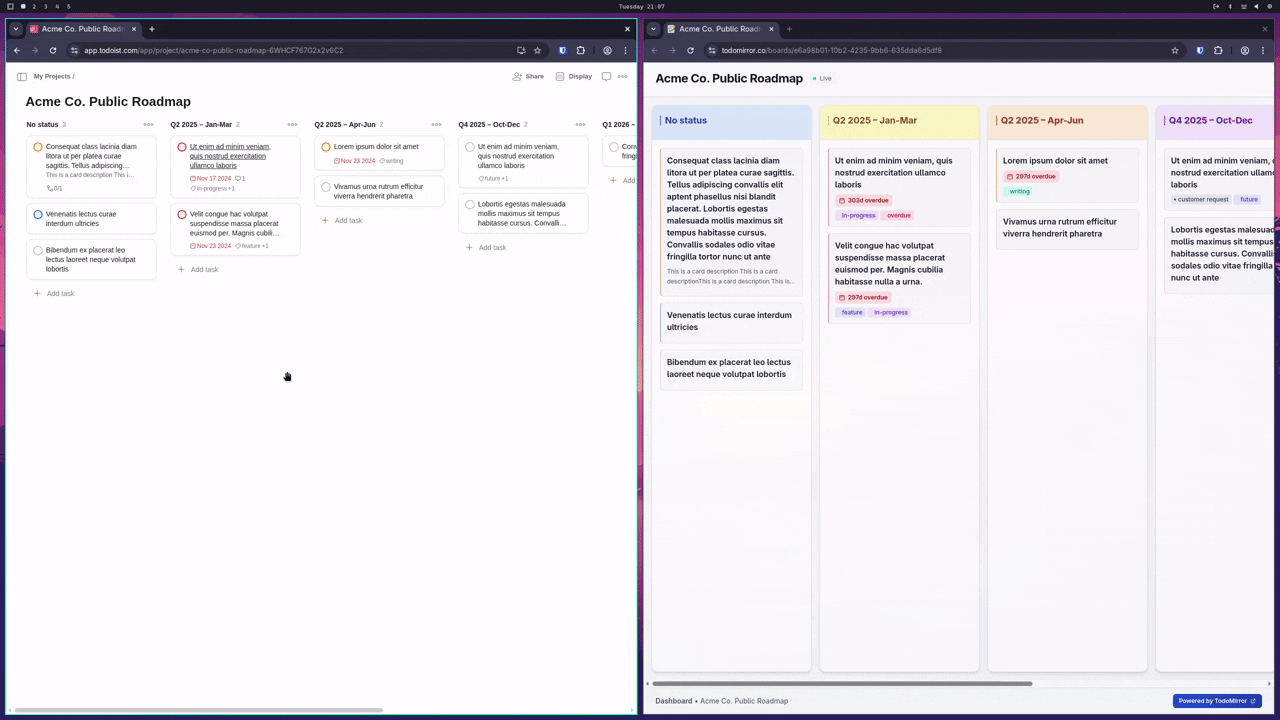Click the customer request tag in TodoMirror
Viewport: 1280px width, 720px height.
tap(1201, 199)
